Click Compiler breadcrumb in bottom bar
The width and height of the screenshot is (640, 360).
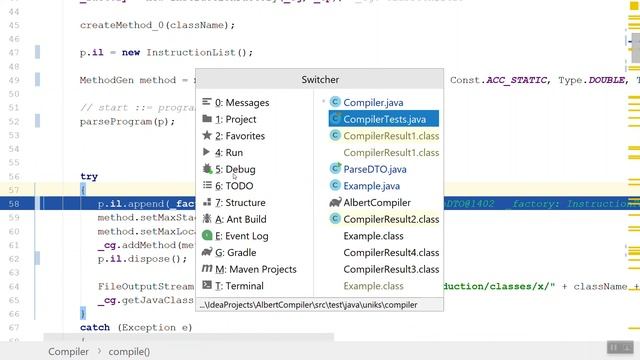68,352
